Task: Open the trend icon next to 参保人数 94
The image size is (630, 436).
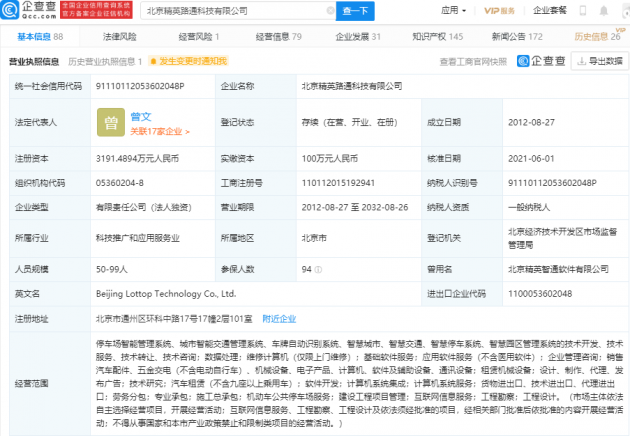Action: click(x=318, y=269)
